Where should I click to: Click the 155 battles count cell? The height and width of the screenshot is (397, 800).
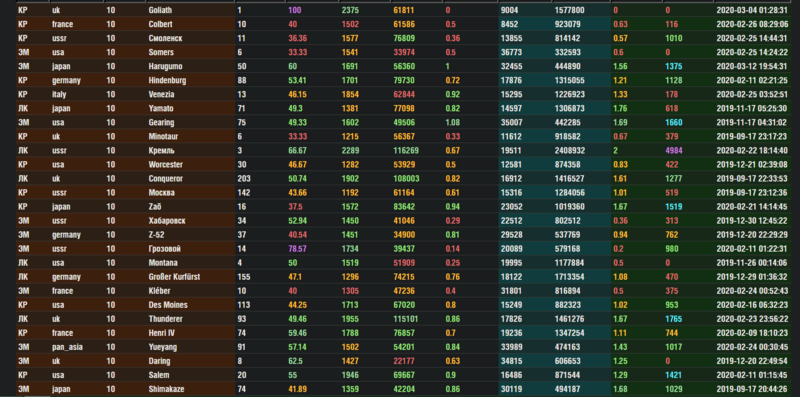point(244,277)
